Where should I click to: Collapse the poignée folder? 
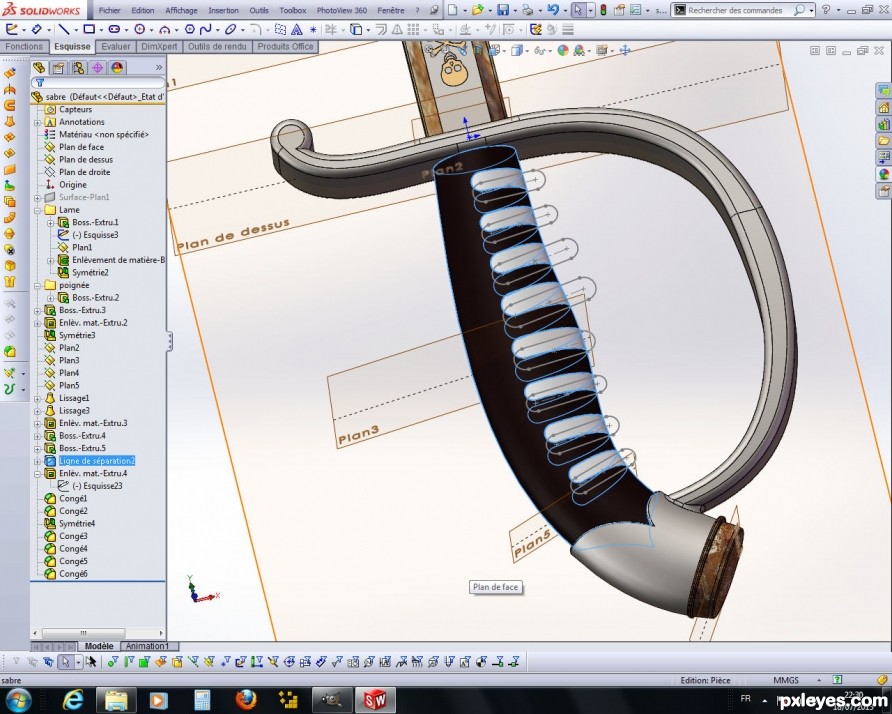pos(38,285)
